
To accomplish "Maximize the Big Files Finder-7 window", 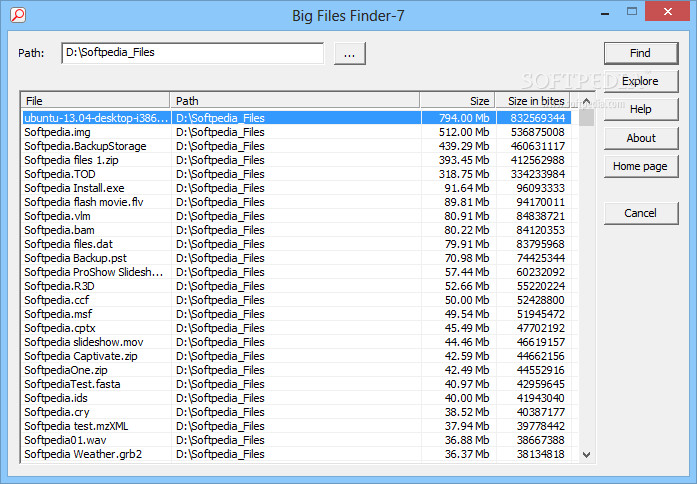I will tap(632, 12).
